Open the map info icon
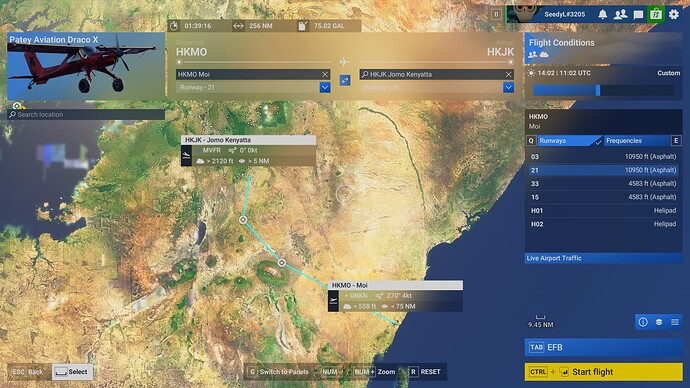The image size is (690, 388). pyautogui.click(x=643, y=322)
